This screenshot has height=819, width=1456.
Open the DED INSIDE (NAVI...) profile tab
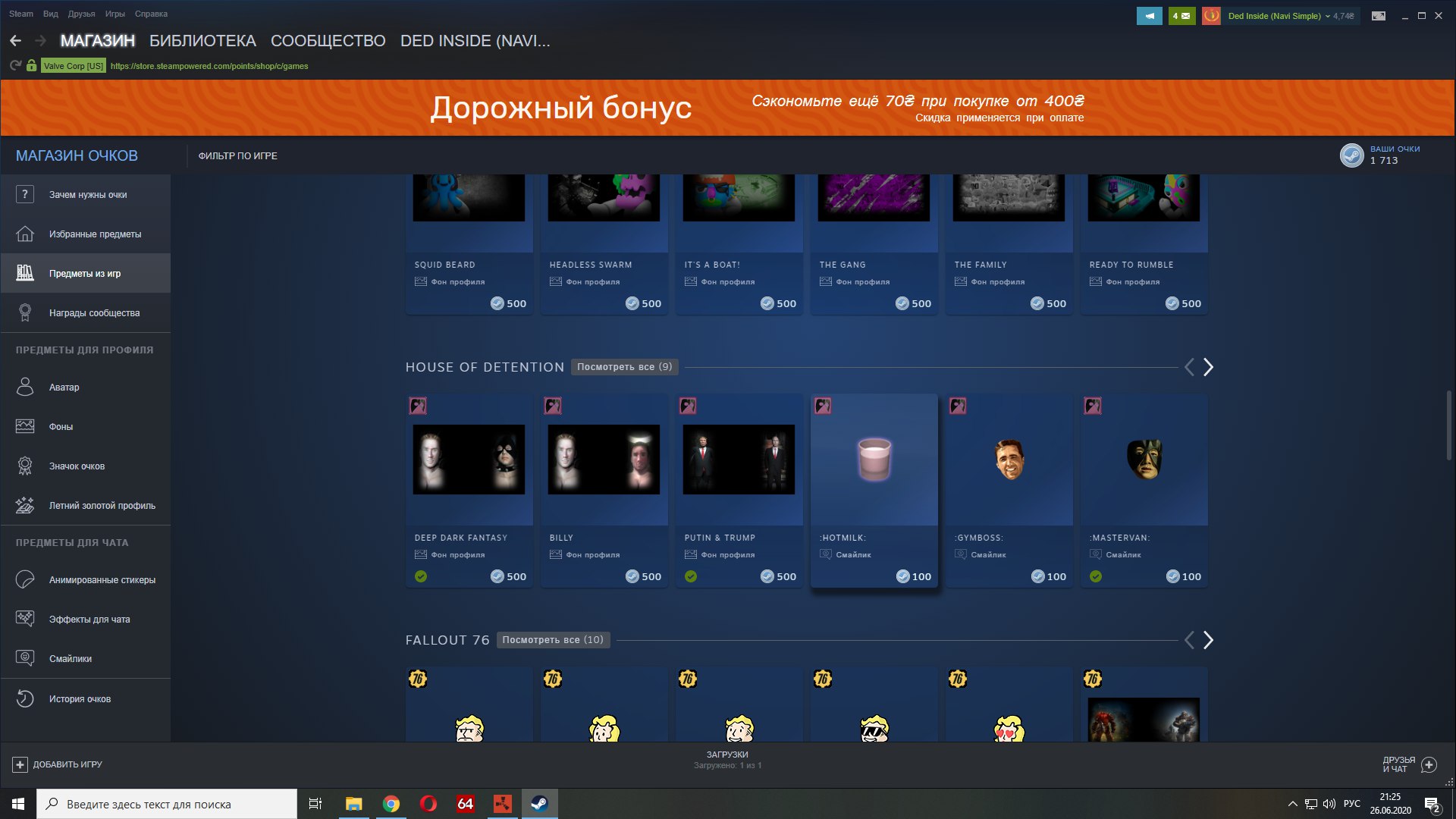pos(475,41)
